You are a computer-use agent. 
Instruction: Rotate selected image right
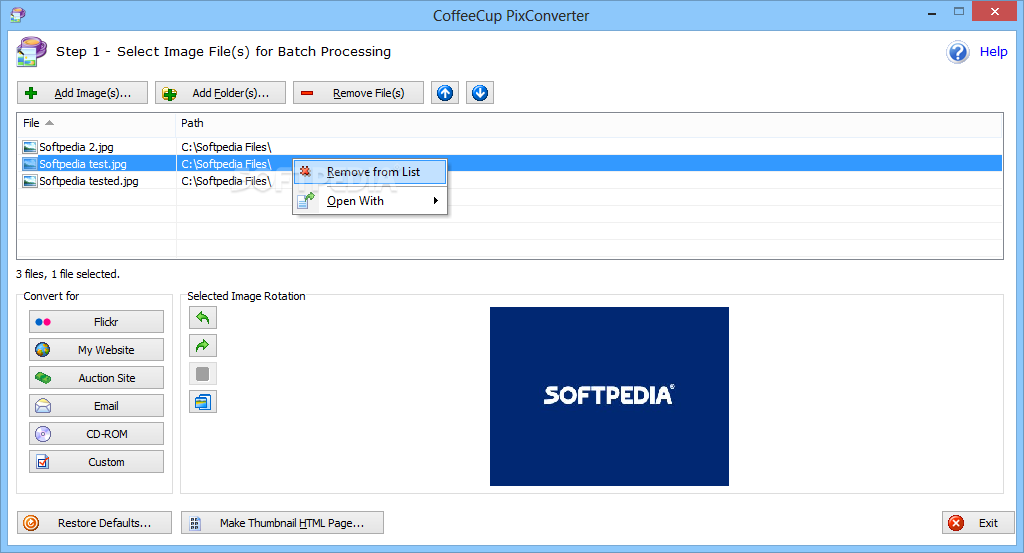(202, 346)
